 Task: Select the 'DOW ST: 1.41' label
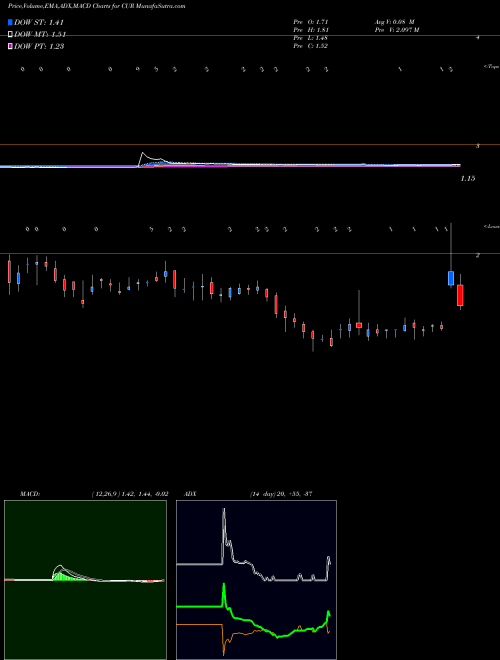(39, 23)
